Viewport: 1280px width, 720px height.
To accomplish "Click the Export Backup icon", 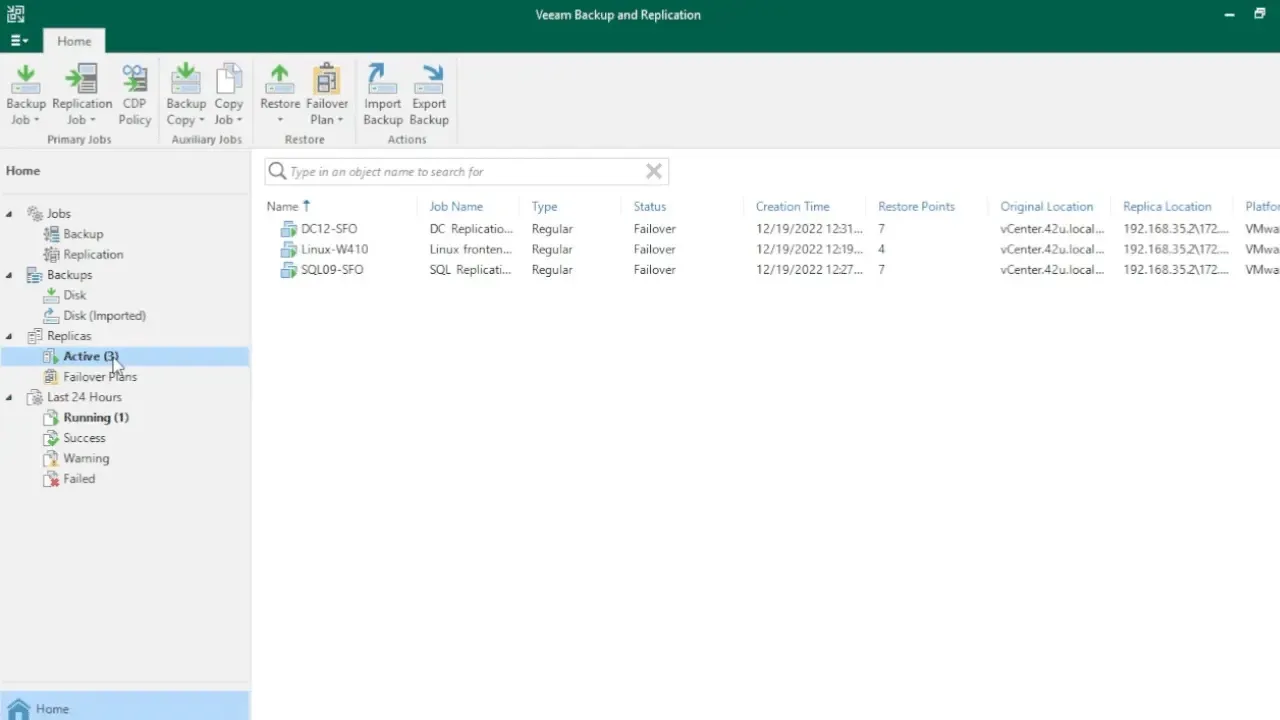I will tap(429, 95).
